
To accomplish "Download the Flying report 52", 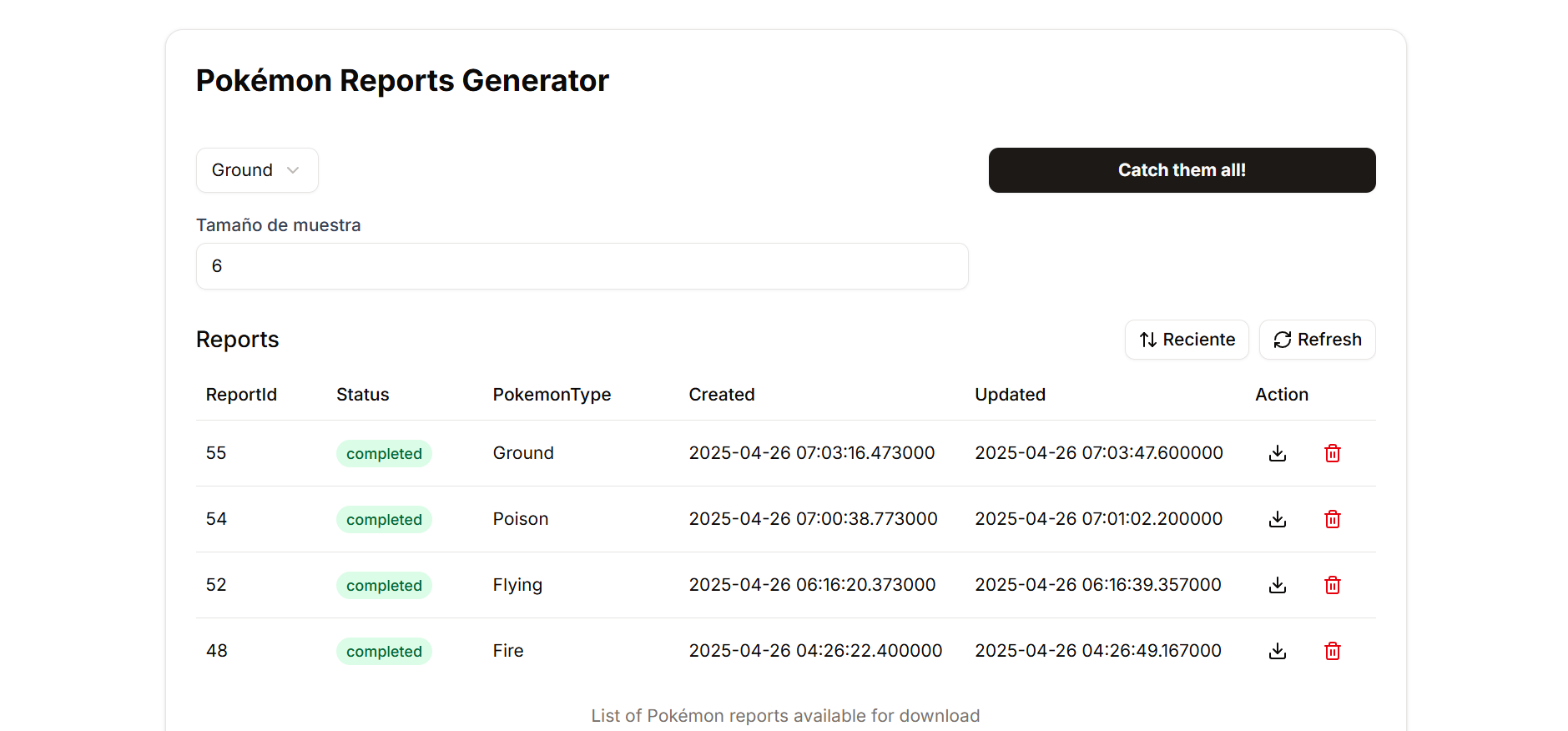I will point(1277,585).
